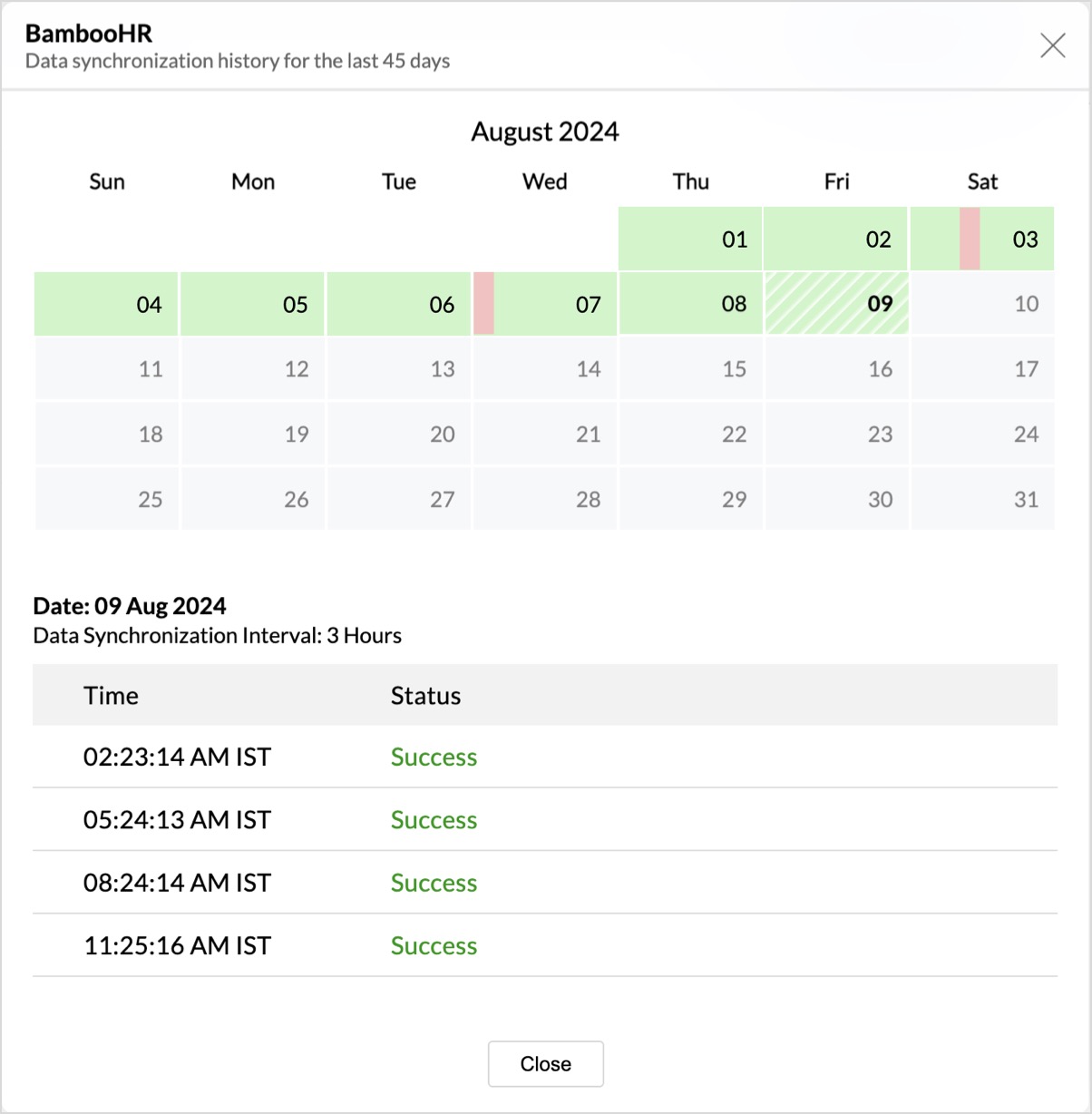1092x1114 pixels.
Task: Click the red failure marker on August 07
Action: (483, 303)
